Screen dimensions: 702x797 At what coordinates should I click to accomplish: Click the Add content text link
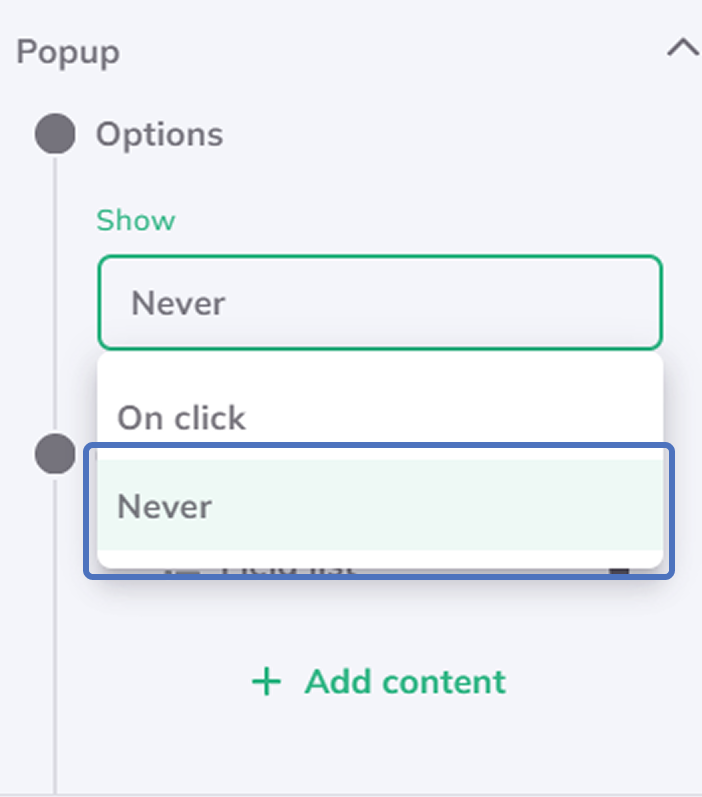pos(405,682)
